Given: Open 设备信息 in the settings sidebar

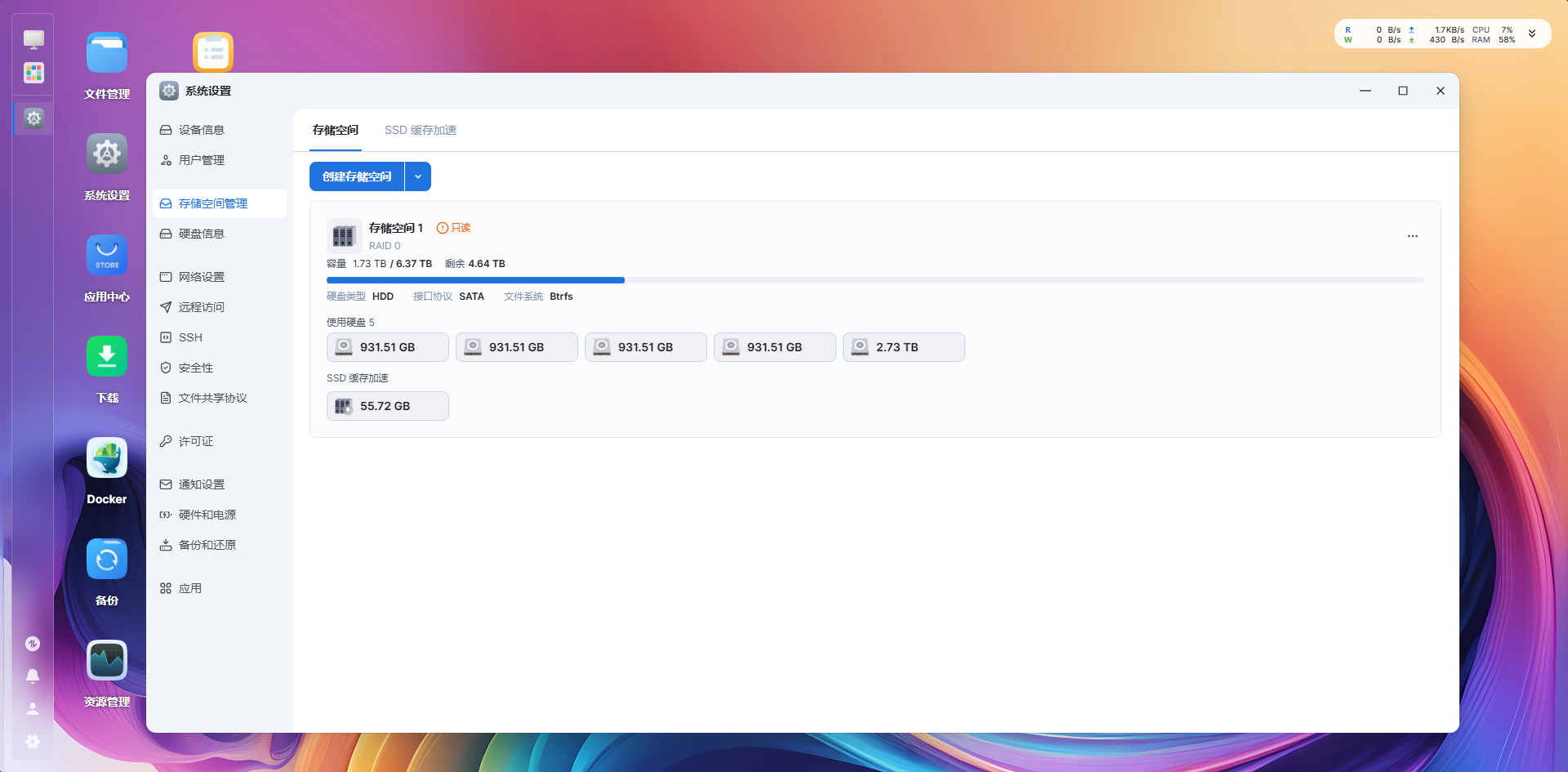Looking at the screenshot, I should tap(220, 130).
